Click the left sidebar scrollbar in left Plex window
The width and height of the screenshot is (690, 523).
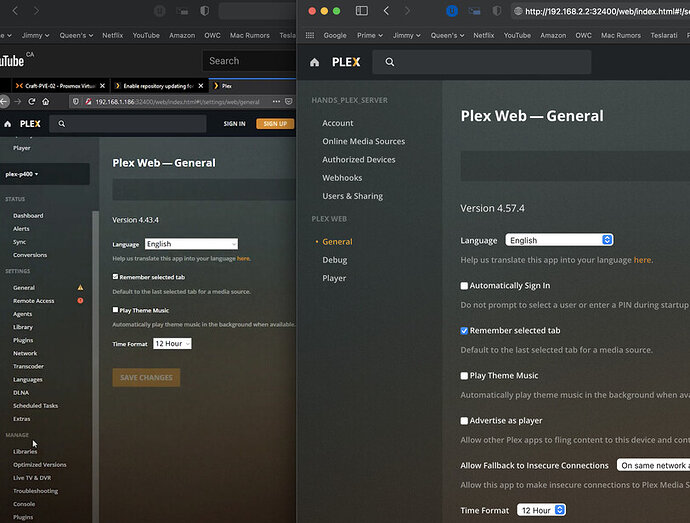95,366
